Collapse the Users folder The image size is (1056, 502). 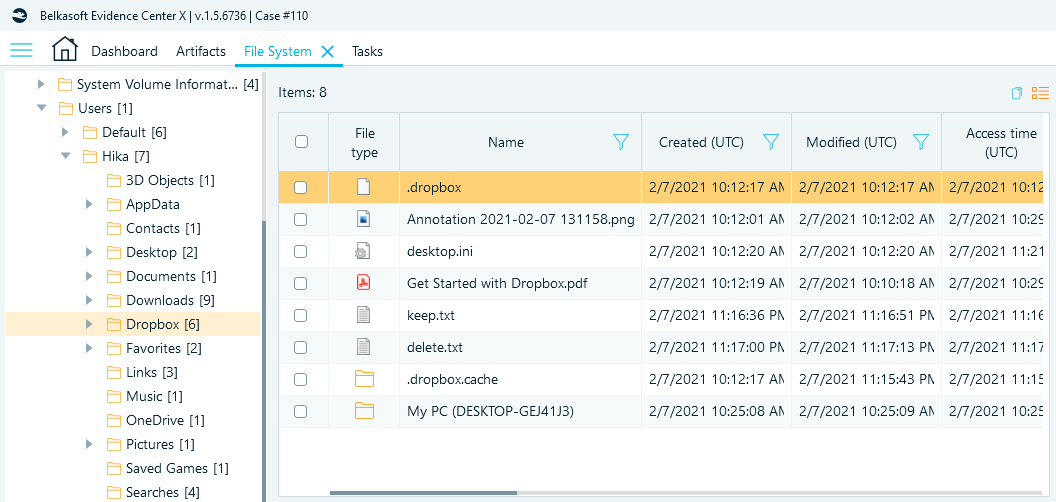click(41, 108)
